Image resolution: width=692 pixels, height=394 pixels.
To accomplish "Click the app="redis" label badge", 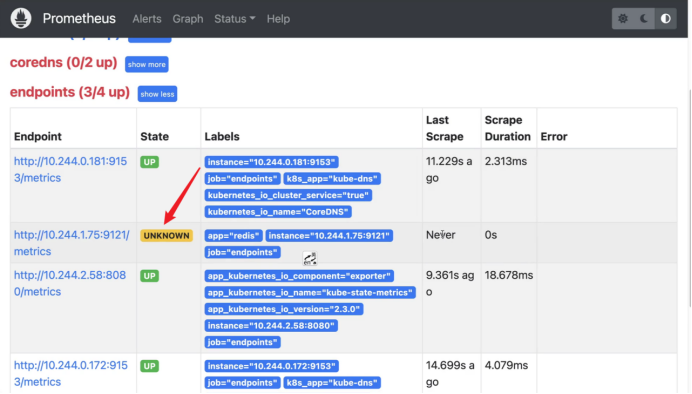I will click(x=233, y=236).
